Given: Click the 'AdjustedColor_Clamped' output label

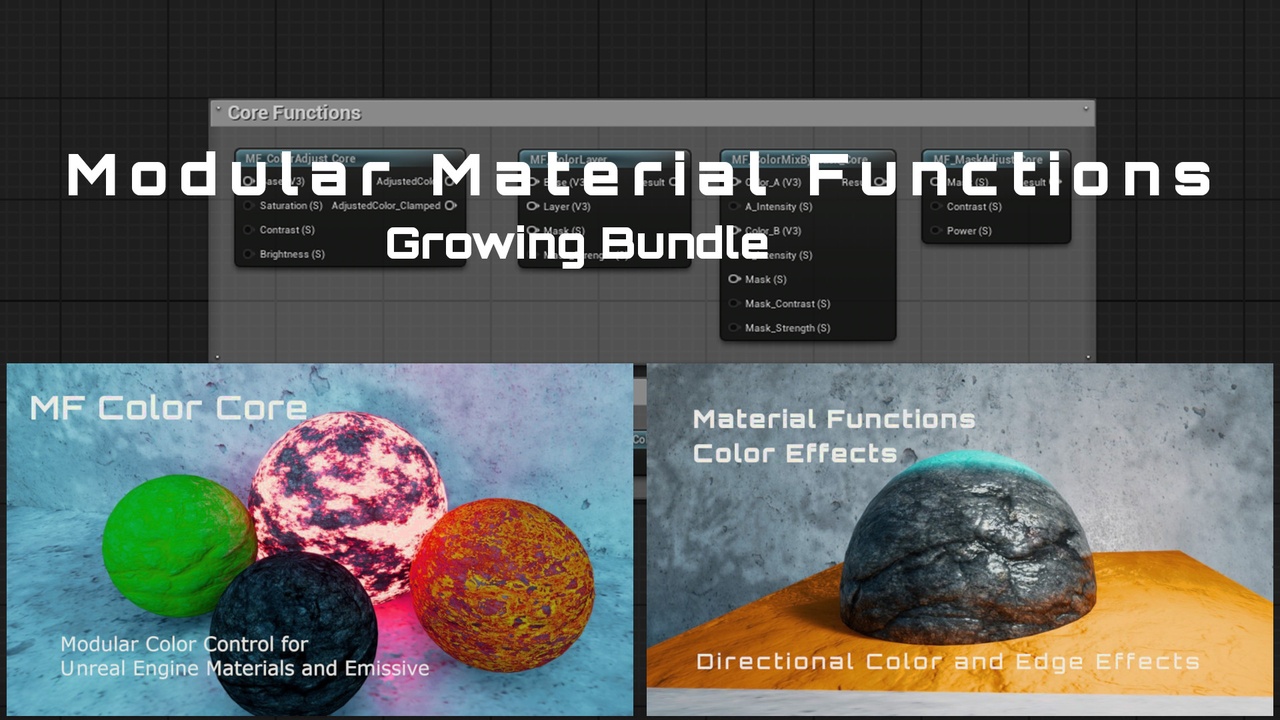Looking at the screenshot, I should click(x=386, y=206).
